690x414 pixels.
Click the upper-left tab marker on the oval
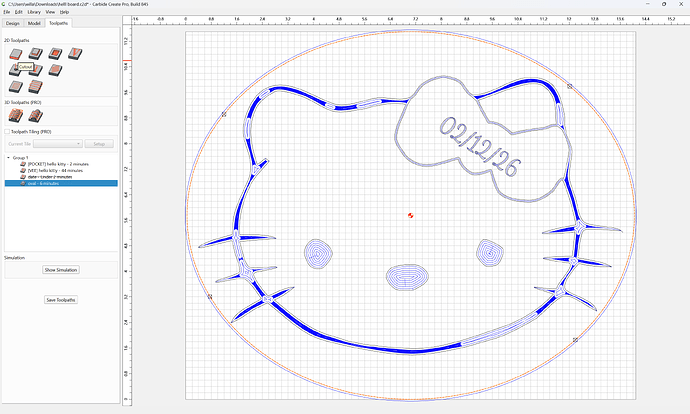tap(224, 114)
